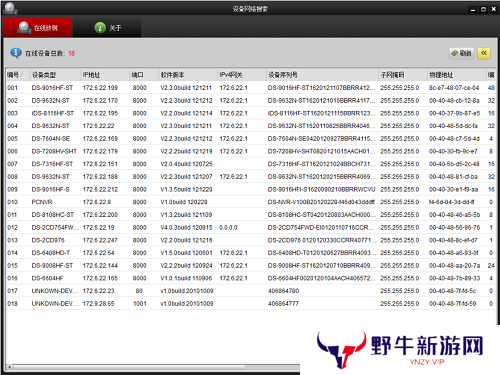Select the PCNVR device row
Screen dimensions: 500x375
pos(250,202)
